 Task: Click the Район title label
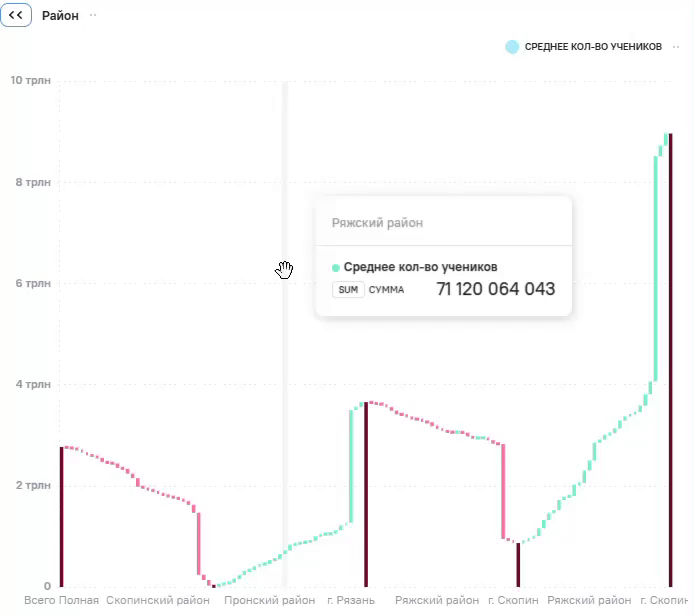60,15
